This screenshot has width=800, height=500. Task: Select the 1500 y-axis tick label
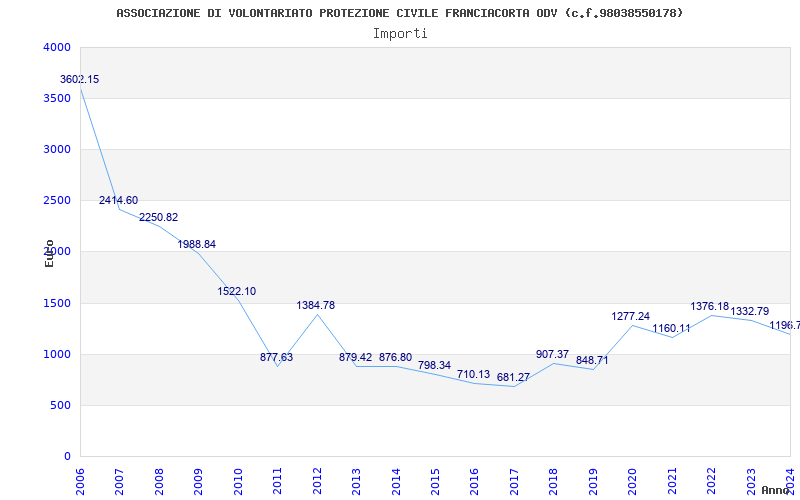click(x=57, y=303)
